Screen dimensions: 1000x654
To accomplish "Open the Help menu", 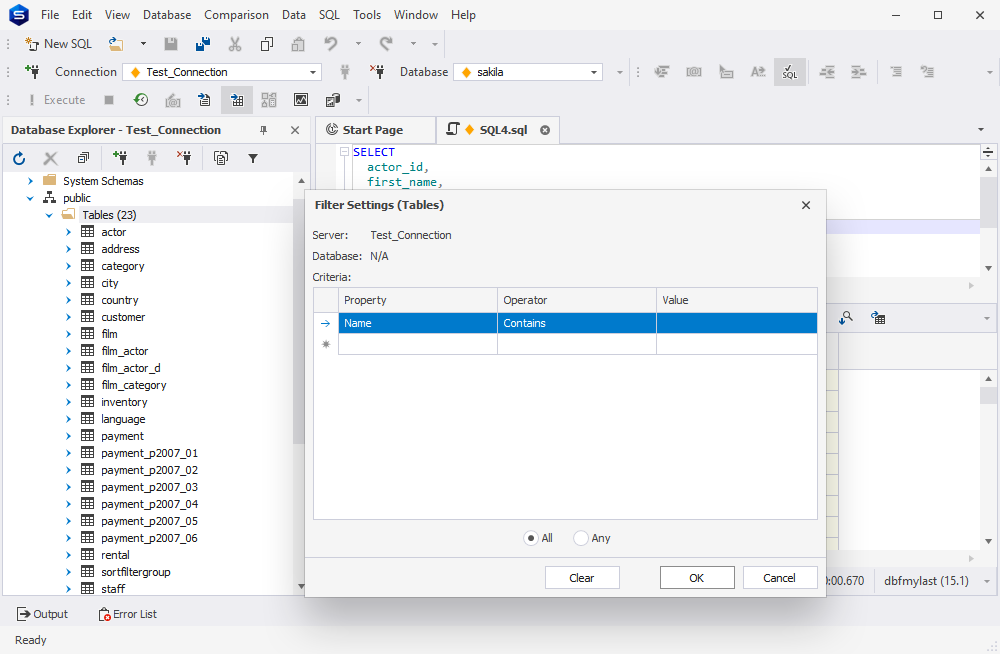I will tap(463, 15).
